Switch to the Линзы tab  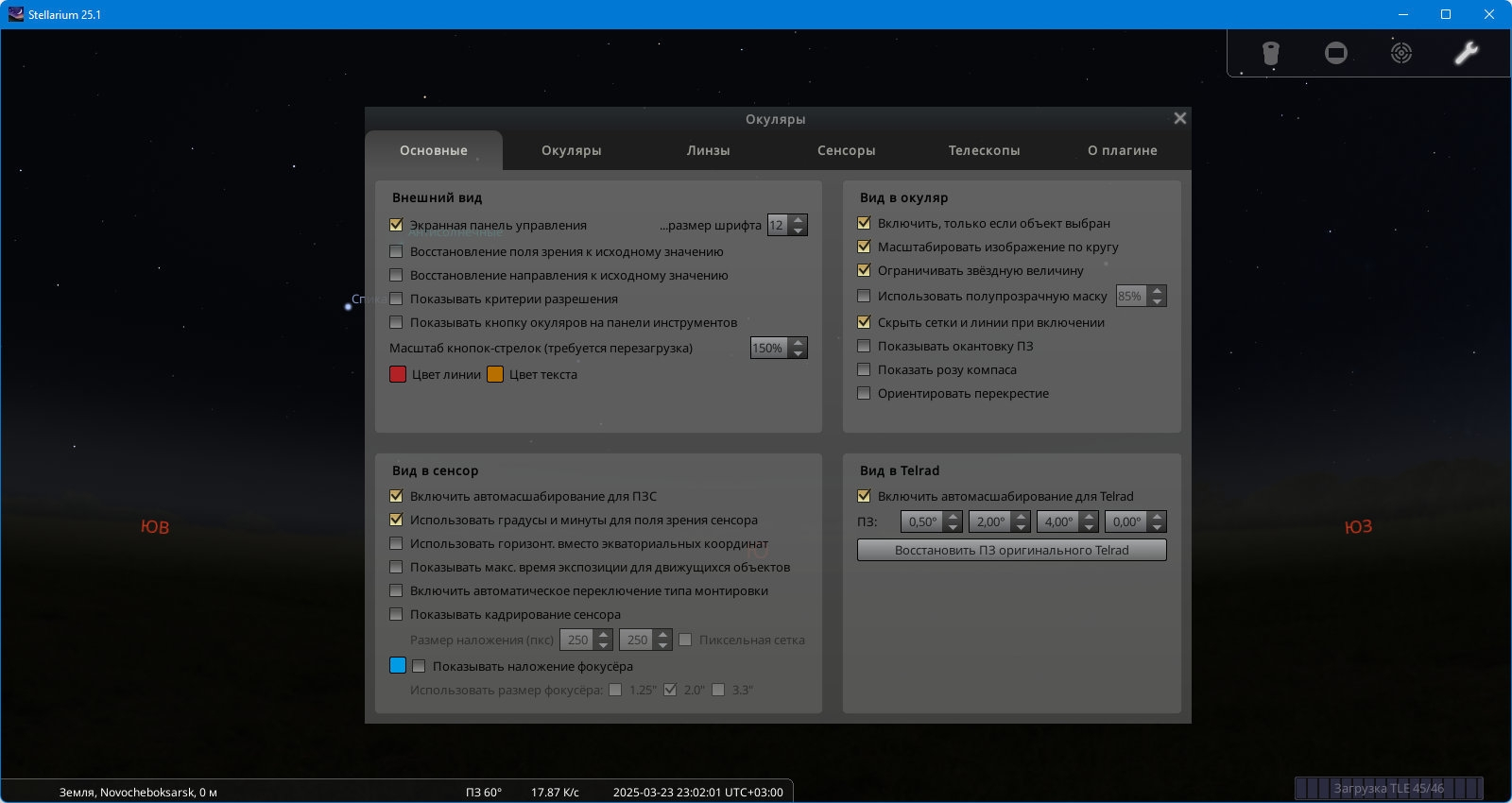[709, 150]
